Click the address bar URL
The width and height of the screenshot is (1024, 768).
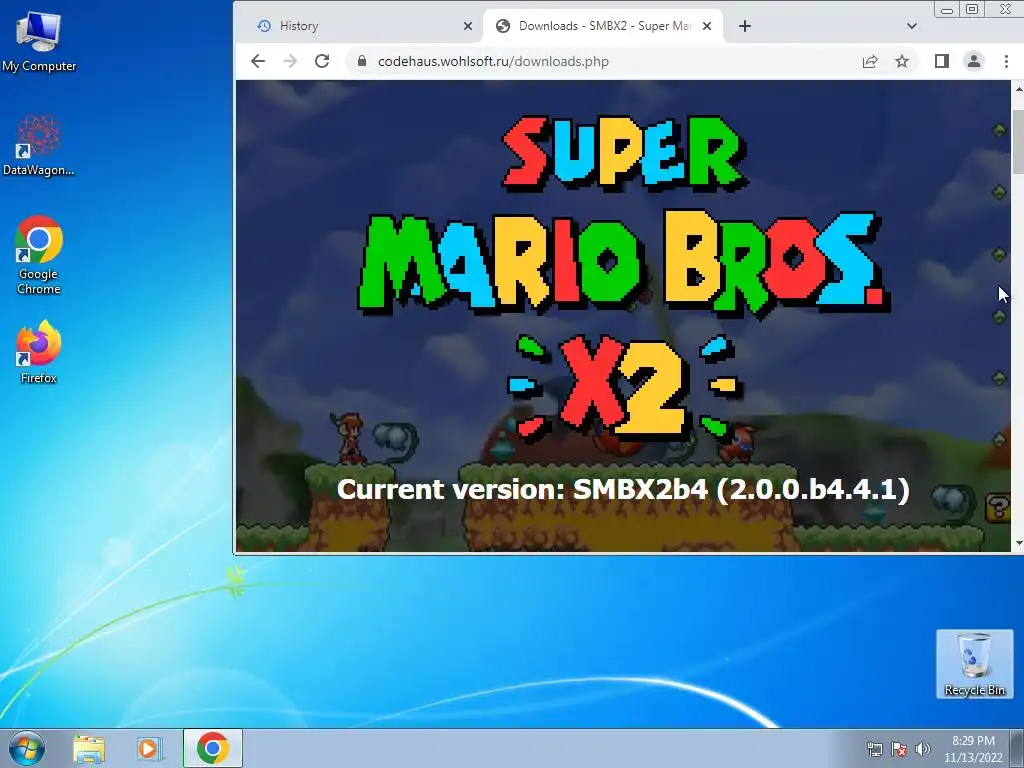pyautogui.click(x=493, y=61)
